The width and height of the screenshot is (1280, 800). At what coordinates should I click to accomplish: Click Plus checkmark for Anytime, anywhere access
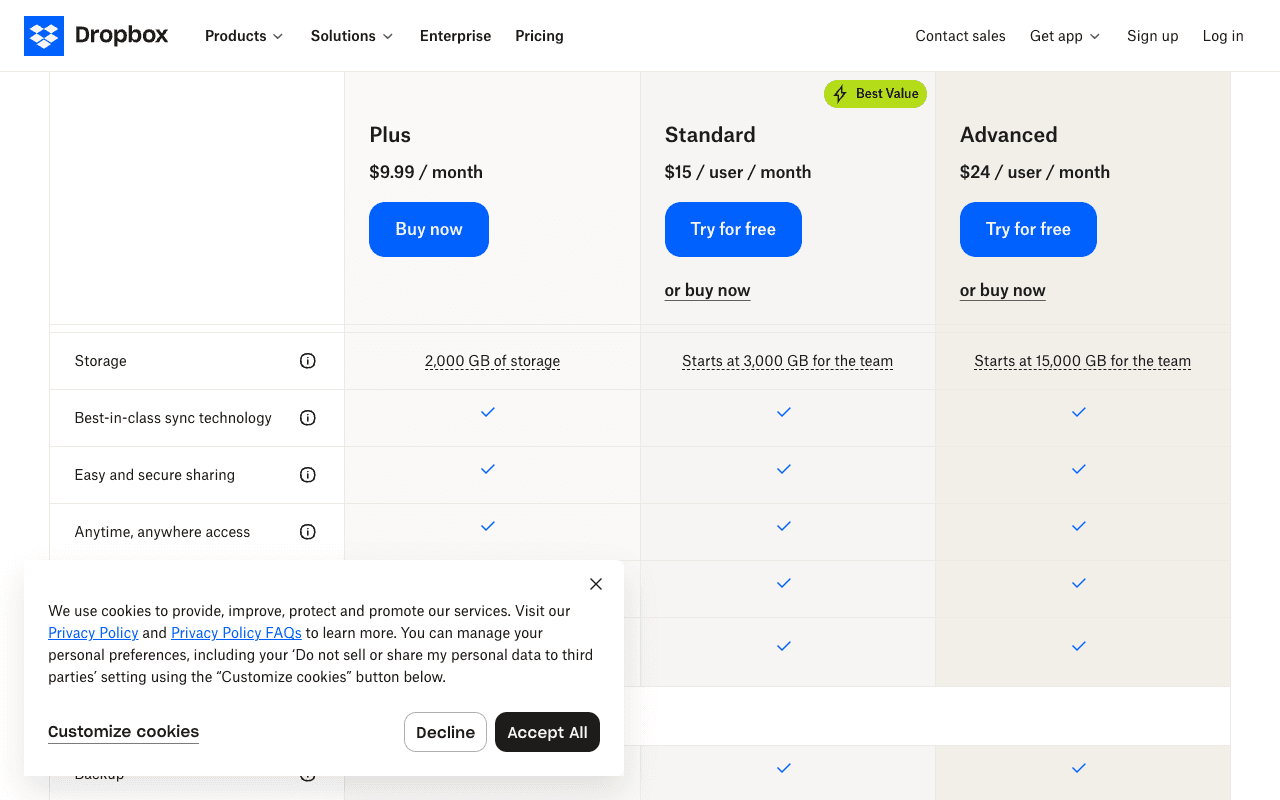tap(488, 526)
